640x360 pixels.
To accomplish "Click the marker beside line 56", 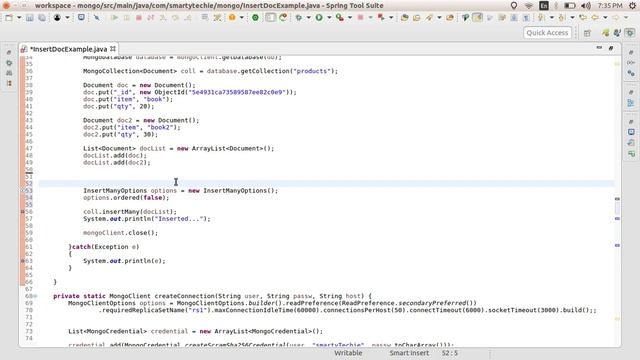I will click(22, 212).
